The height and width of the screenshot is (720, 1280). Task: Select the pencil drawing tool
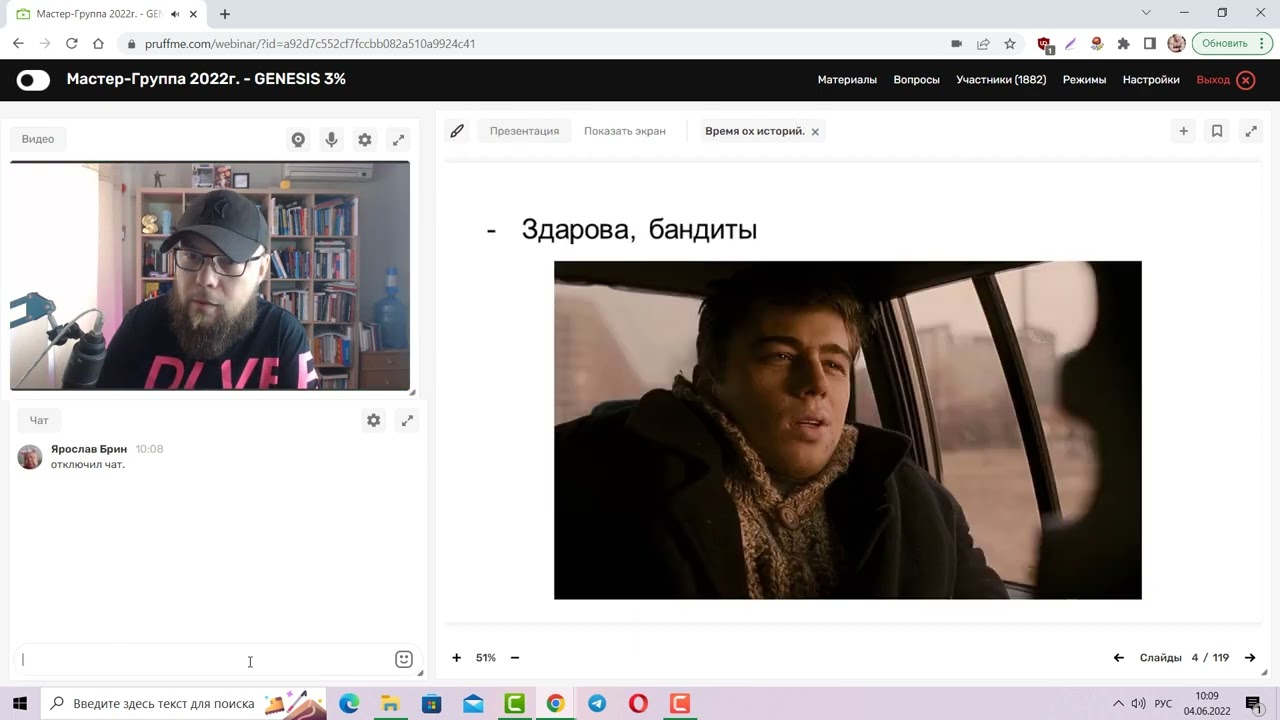(457, 131)
